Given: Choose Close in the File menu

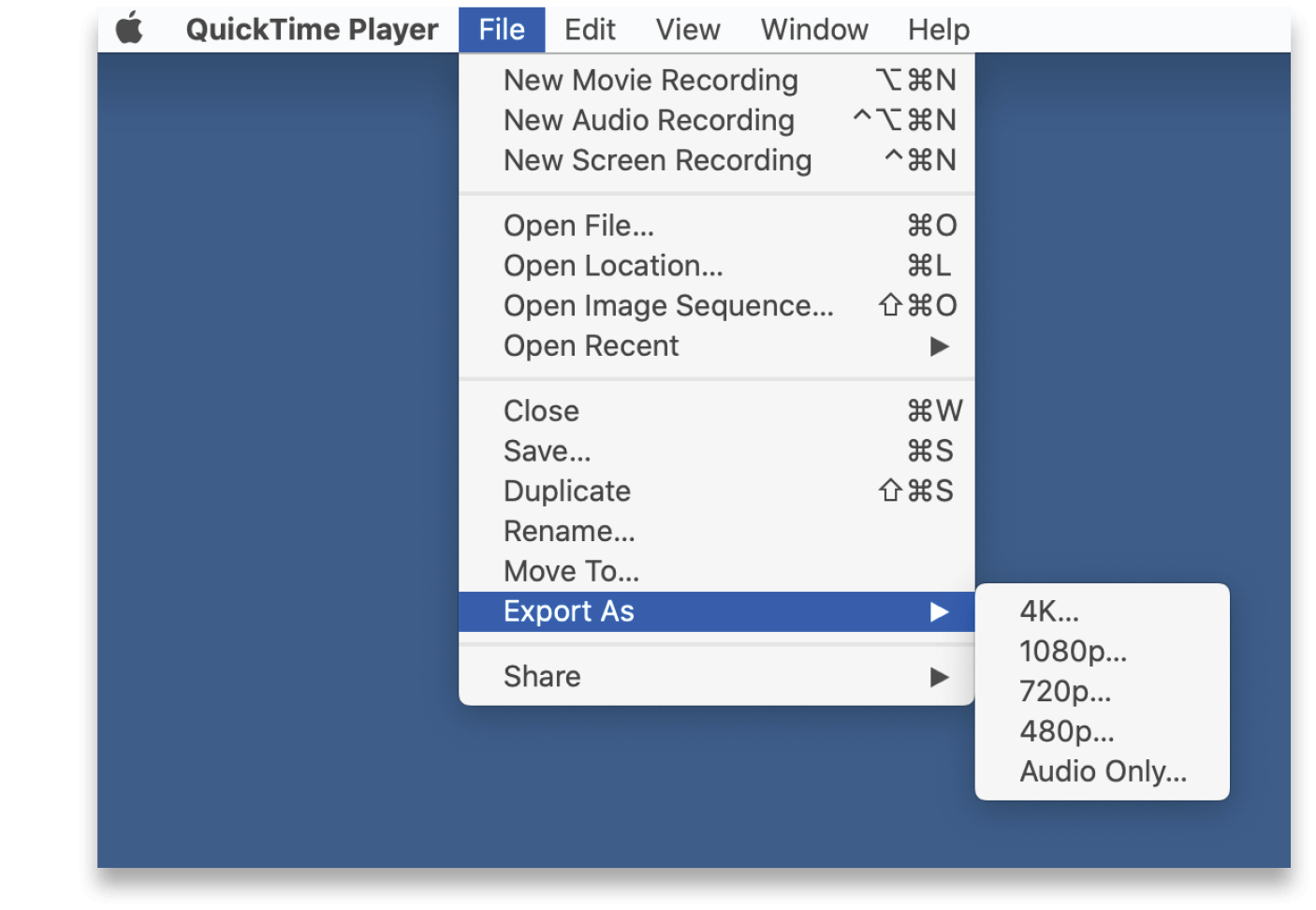Looking at the screenshot, I should coord(717,411).
